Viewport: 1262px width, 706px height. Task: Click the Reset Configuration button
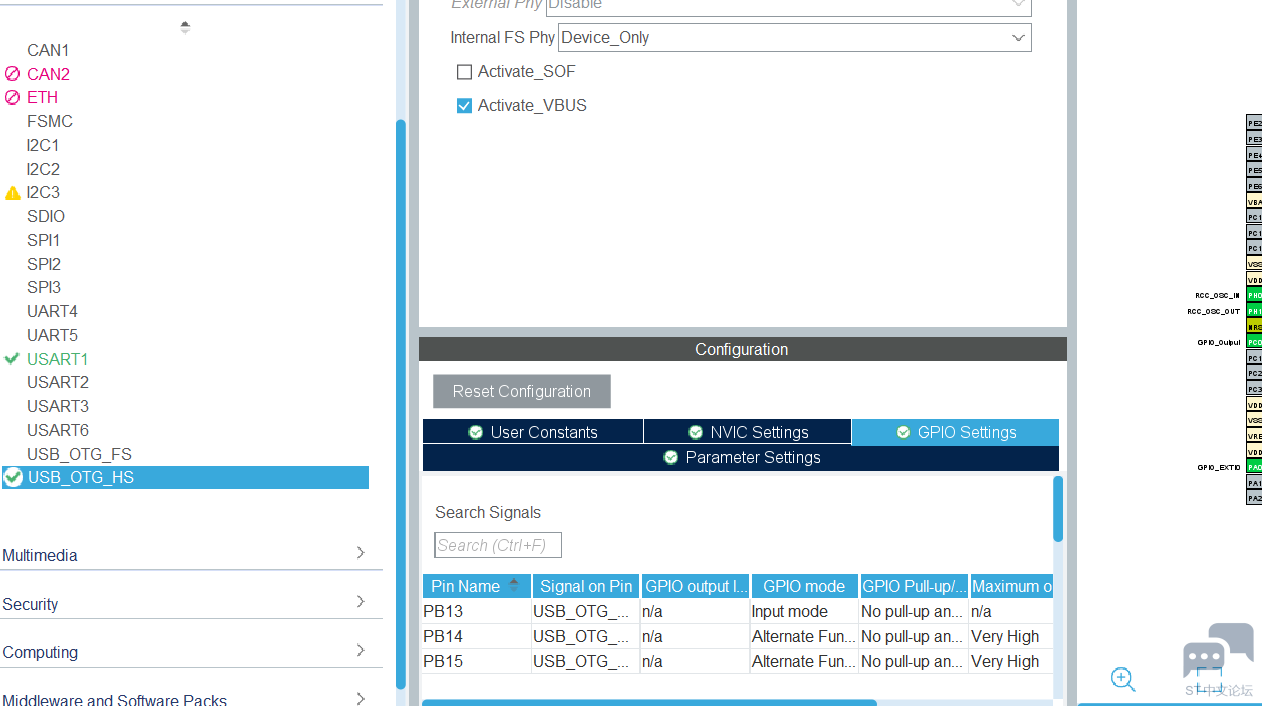[x=522, y=391]
